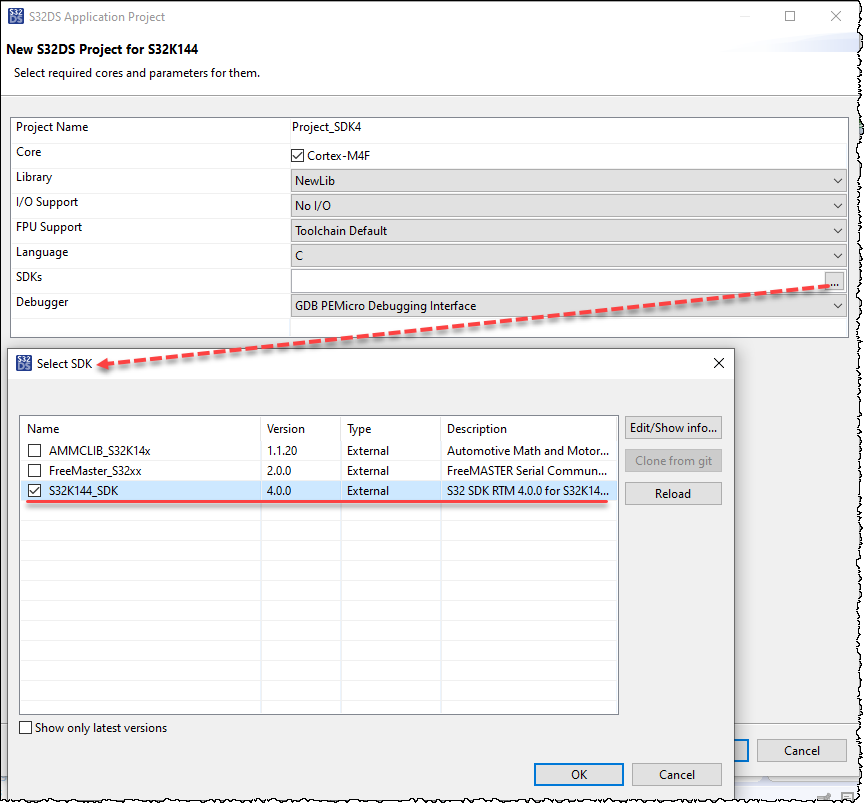
Task: Confirm SDK selection with OK
Action: click(578, 774)
